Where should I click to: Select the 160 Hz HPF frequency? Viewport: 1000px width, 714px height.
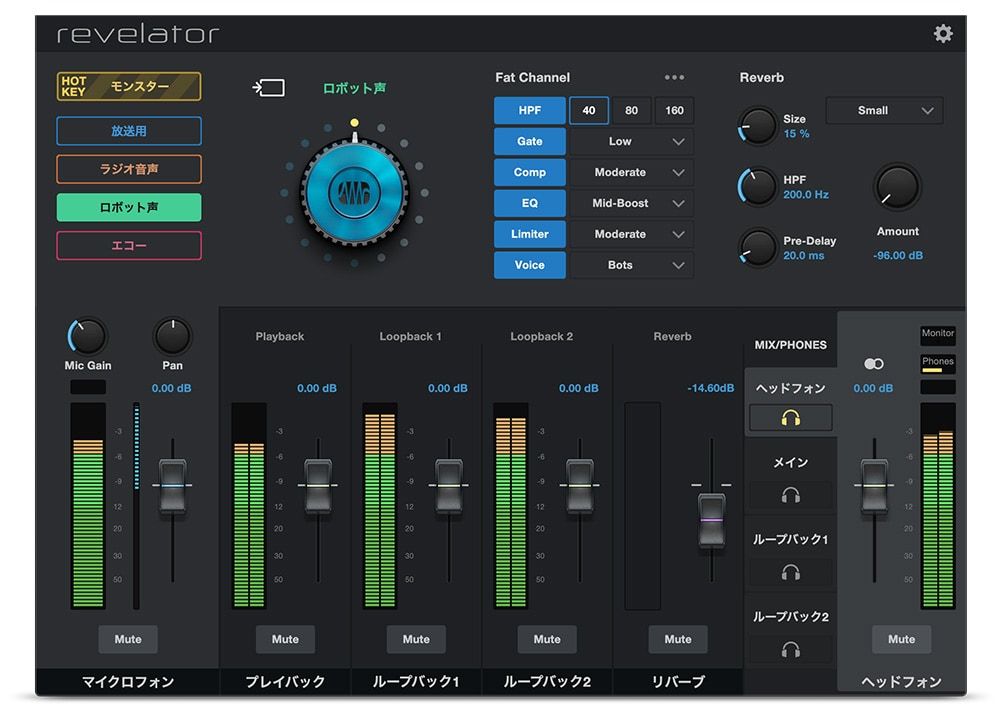tap(674, 110)
